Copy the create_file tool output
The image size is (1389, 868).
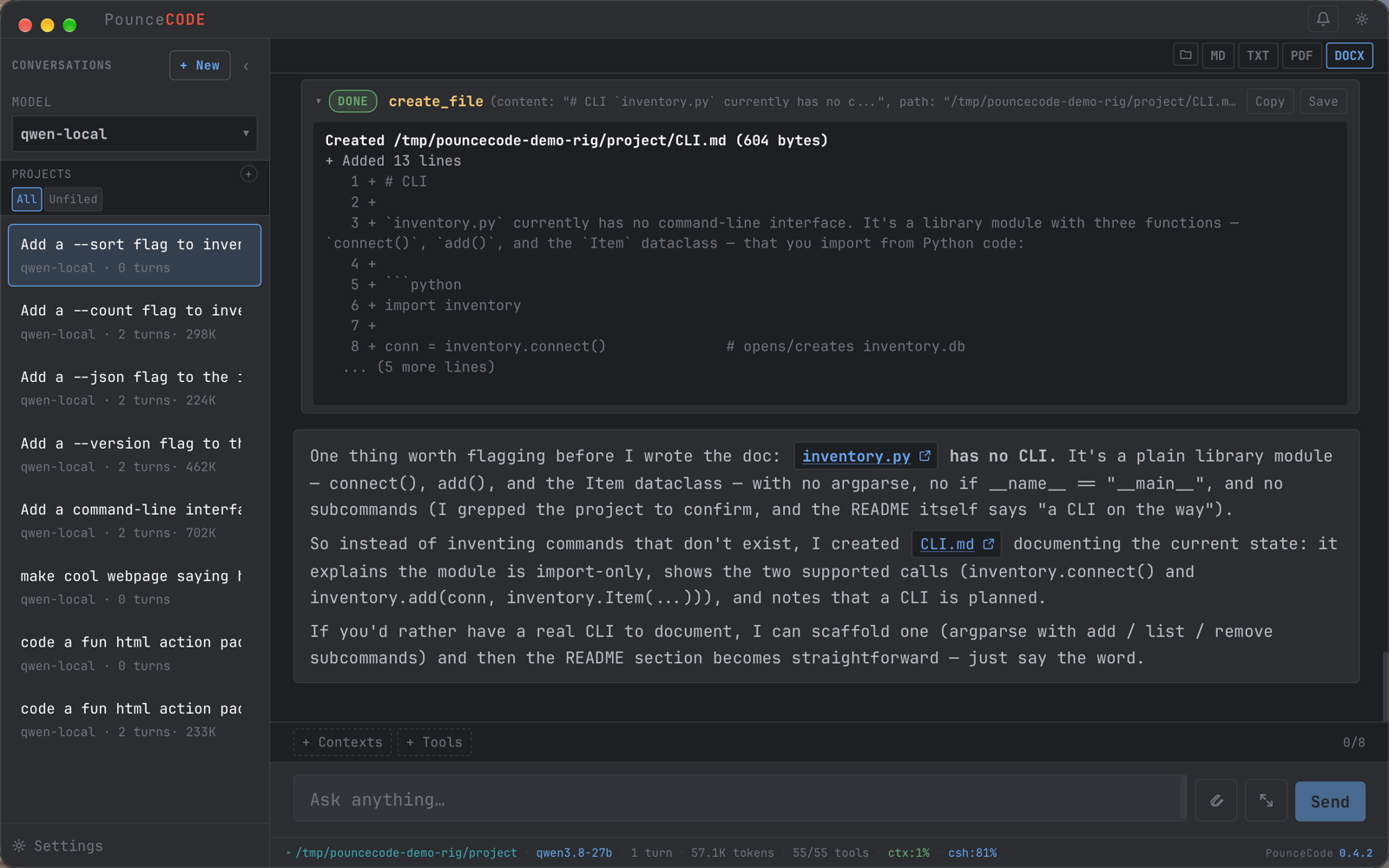point(1270,102)
